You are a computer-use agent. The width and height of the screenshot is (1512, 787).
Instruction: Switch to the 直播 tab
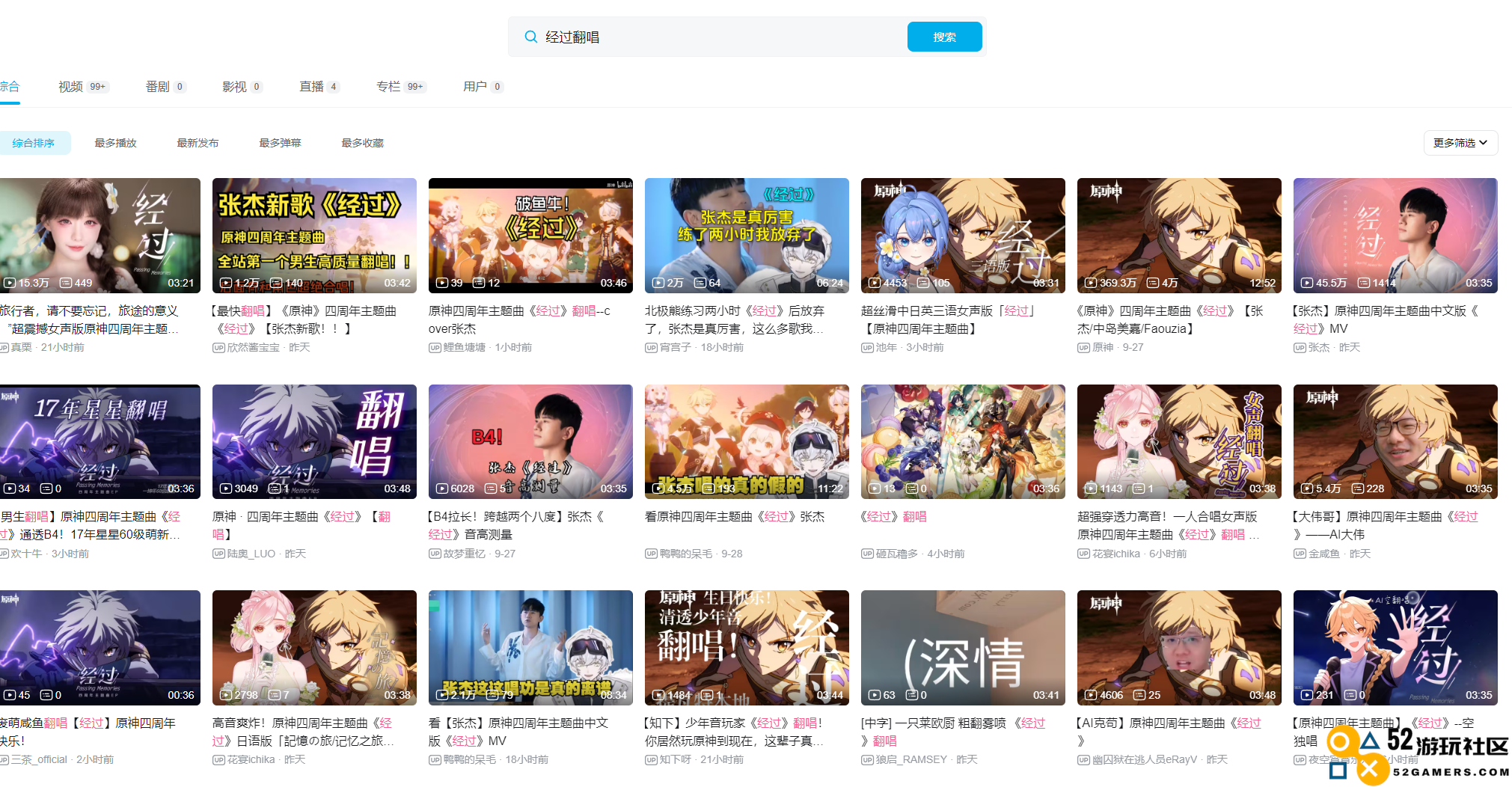click(319, 87)
